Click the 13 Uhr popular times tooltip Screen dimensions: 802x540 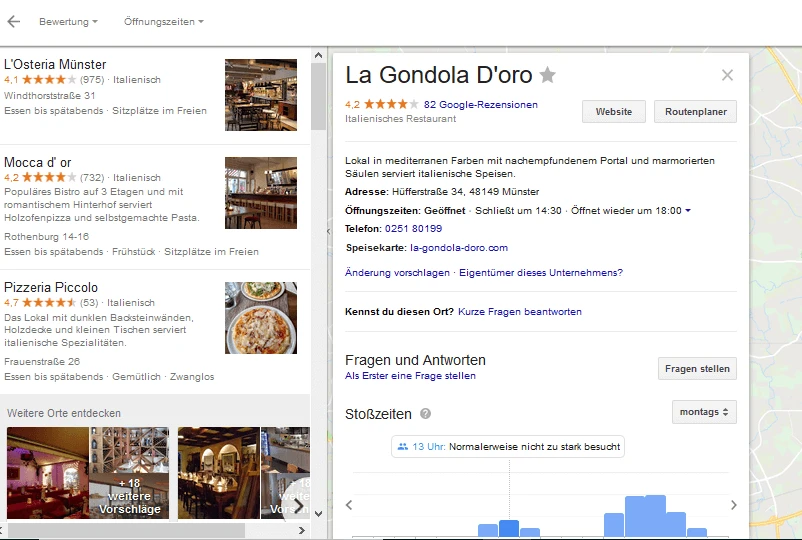(x=508, y=446)
